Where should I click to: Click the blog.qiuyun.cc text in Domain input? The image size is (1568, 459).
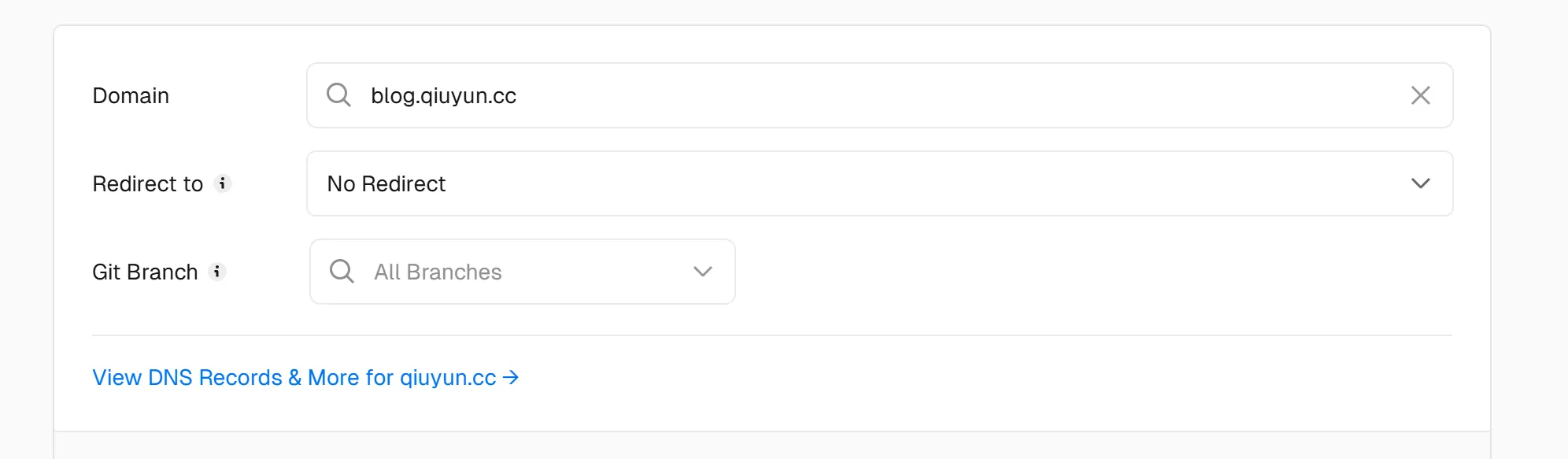(x=443, y=96)
